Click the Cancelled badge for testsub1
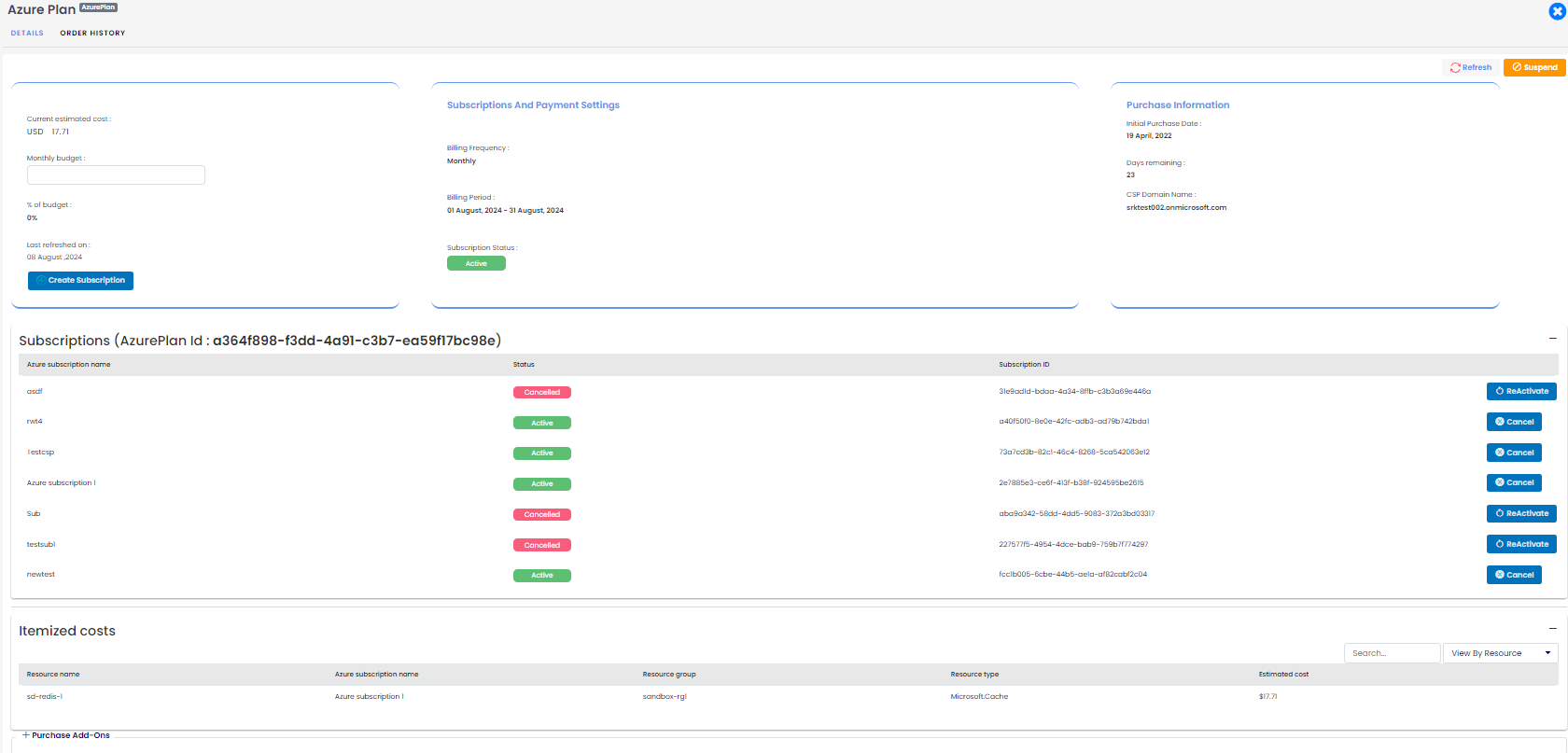The height and width of the screenshot is (753, 1568). 542,545
